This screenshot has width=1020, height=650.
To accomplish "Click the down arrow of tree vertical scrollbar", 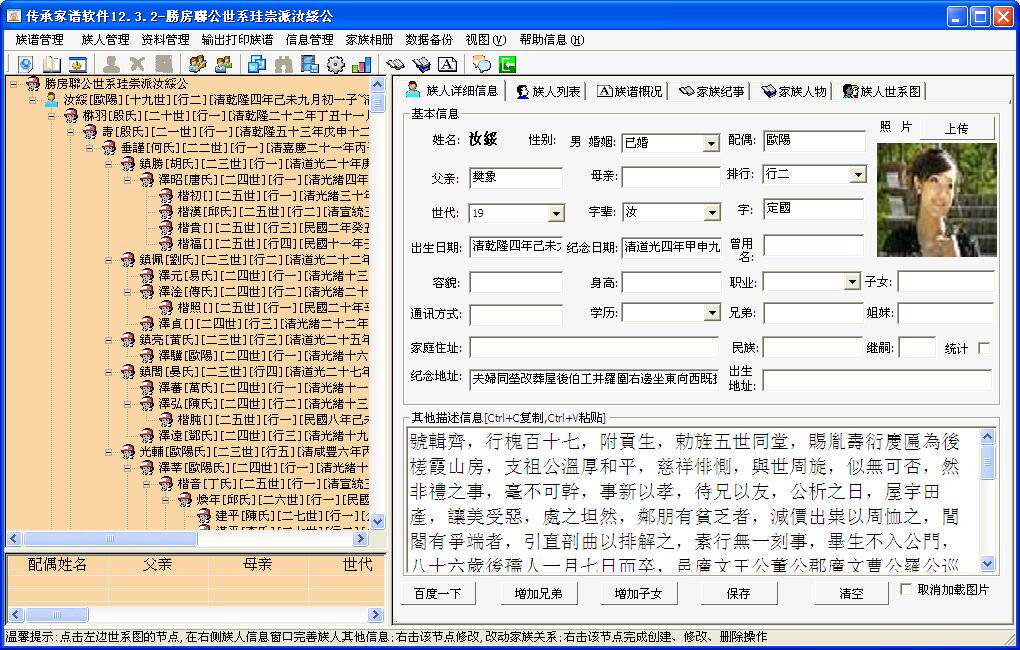I will click(377, 522).
